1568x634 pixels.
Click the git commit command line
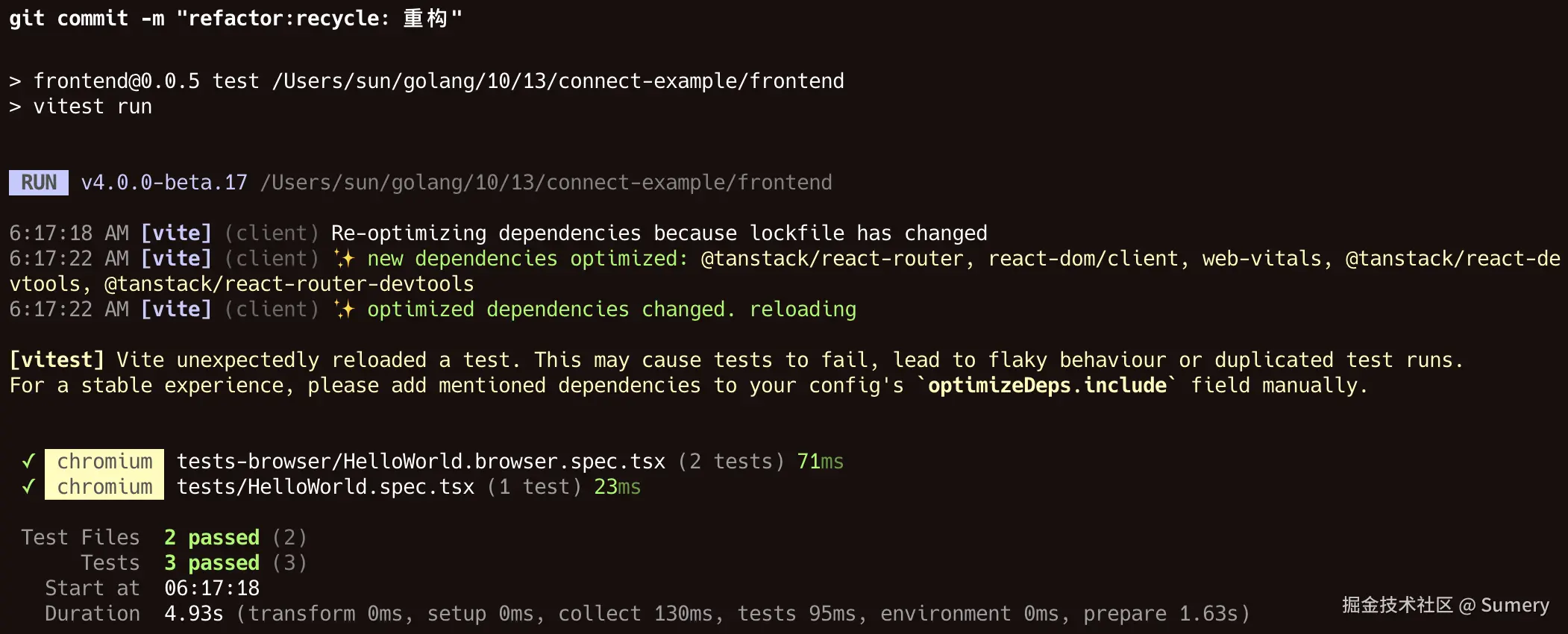(x=236, y=18)
